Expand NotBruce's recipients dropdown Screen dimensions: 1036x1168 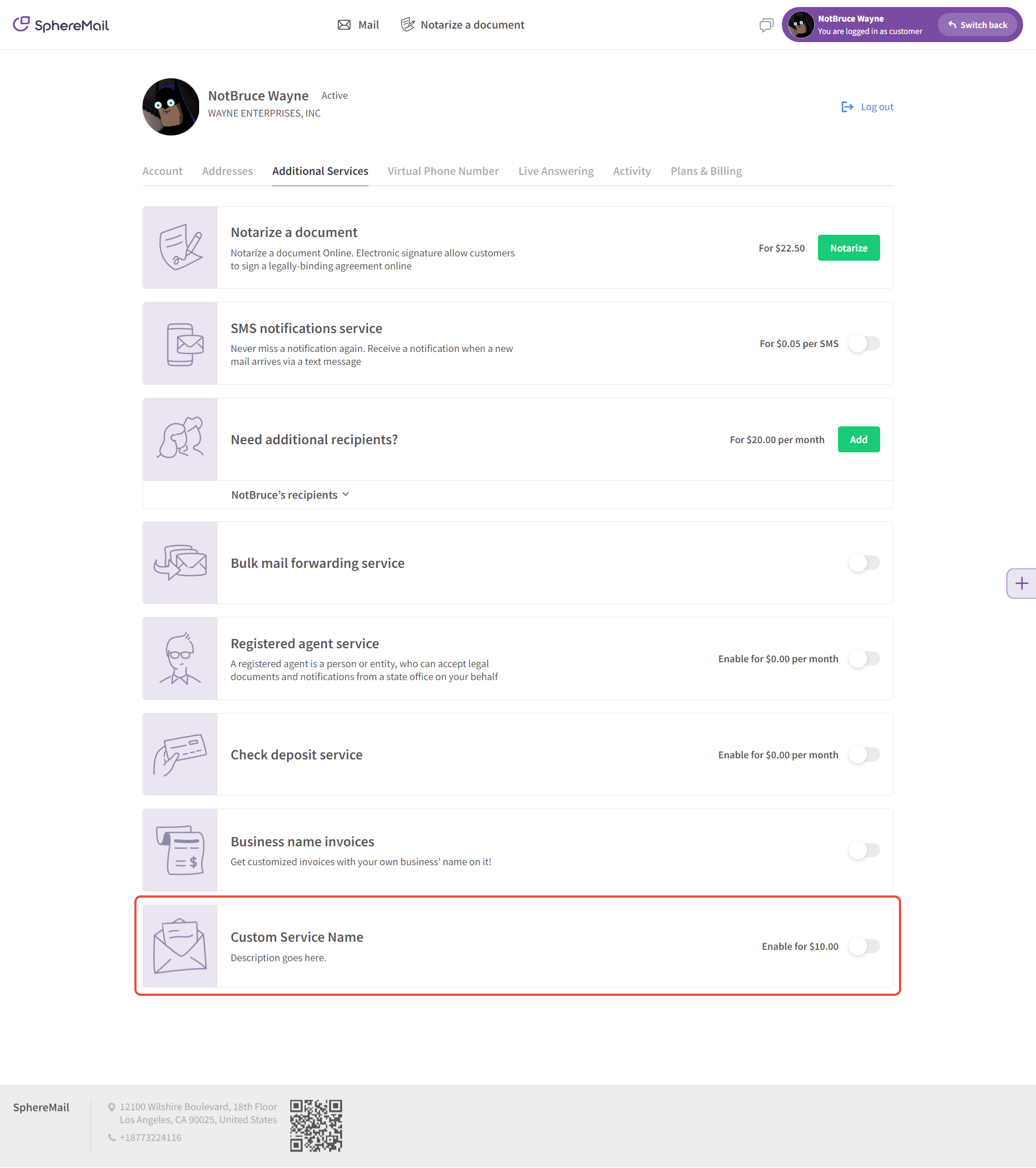pyautogui.click(x=290, y=495)
